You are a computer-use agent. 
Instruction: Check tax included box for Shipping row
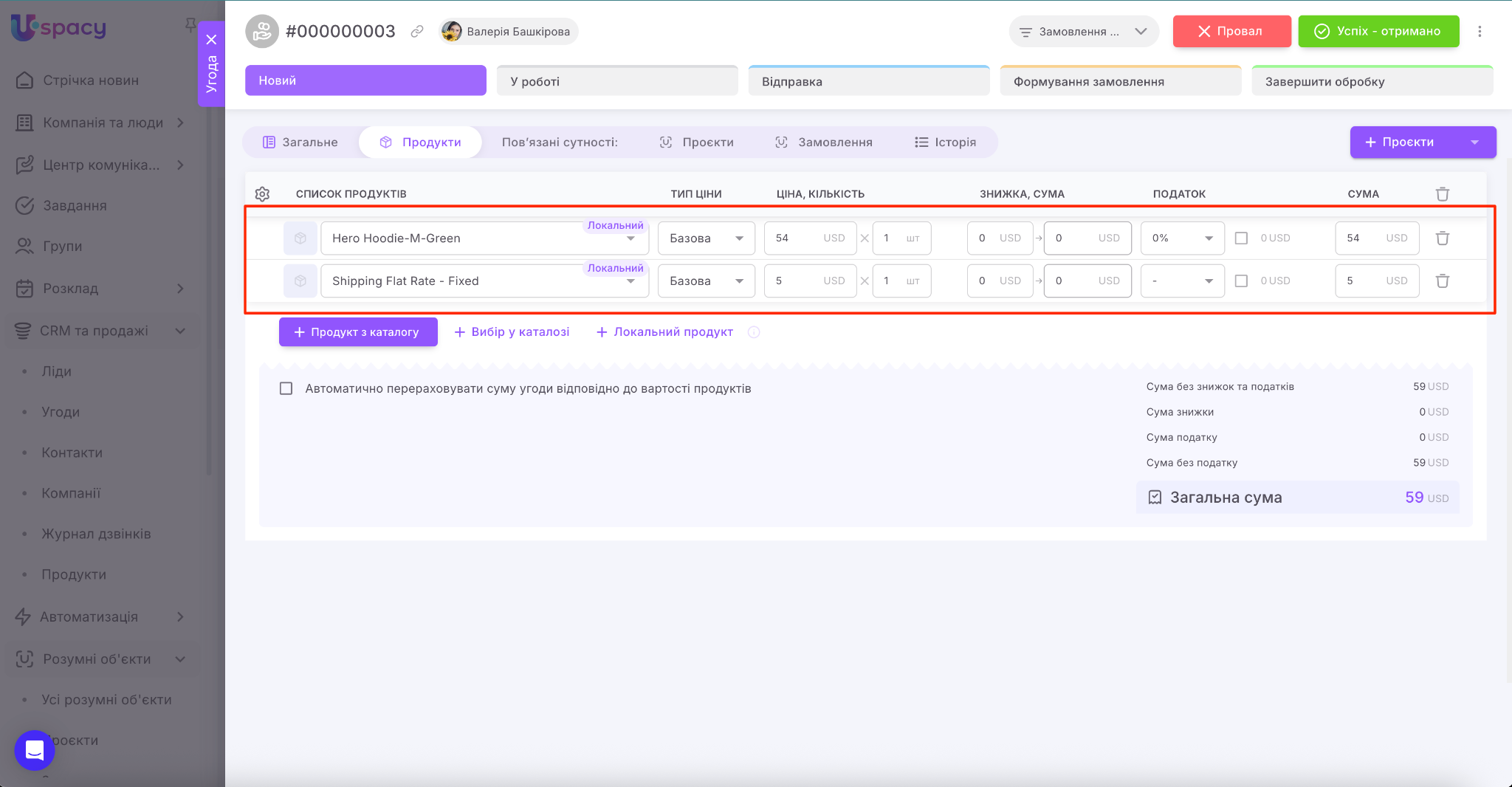1242,281
